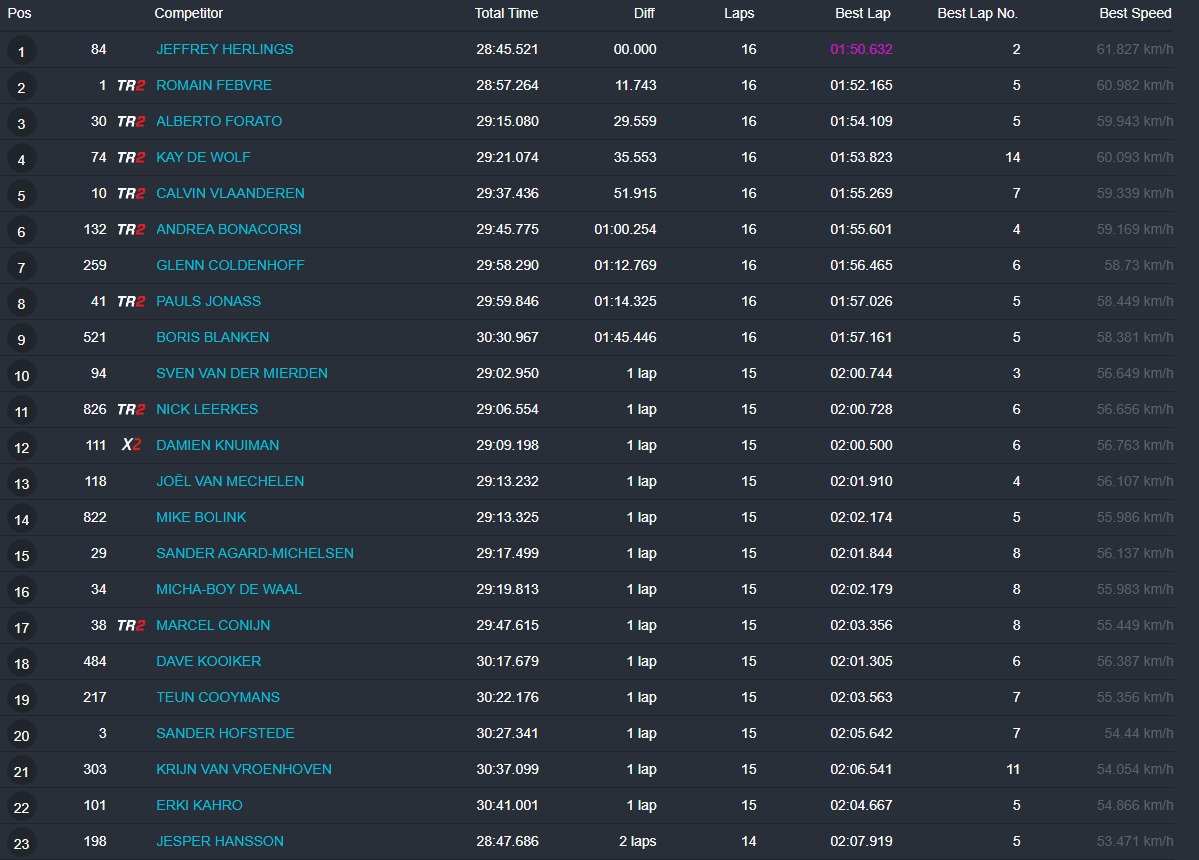
Task: Click the Best Lap No. column header
Action: [x=978, y=13]
